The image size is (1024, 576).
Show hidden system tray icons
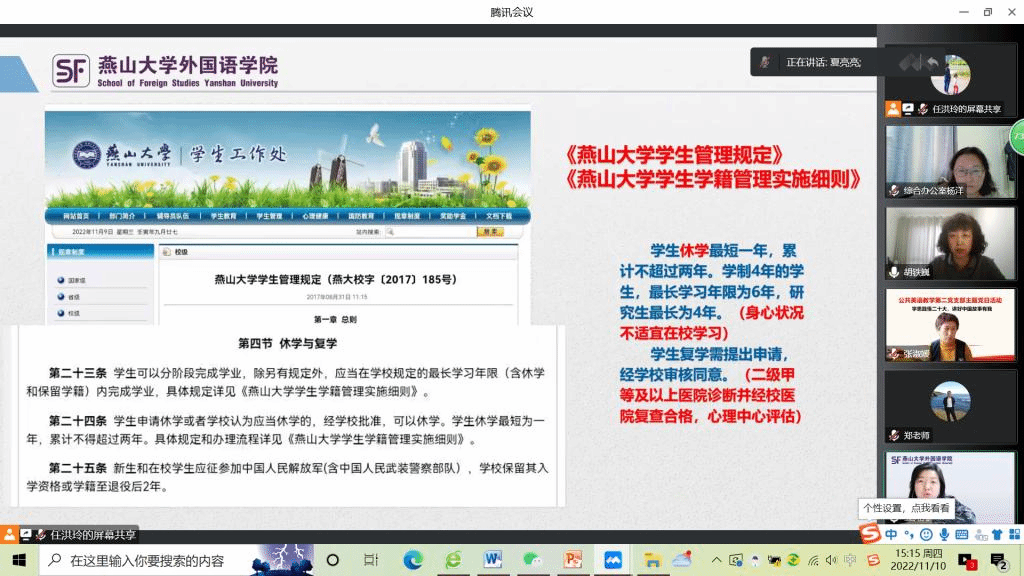tap(717, 560)
